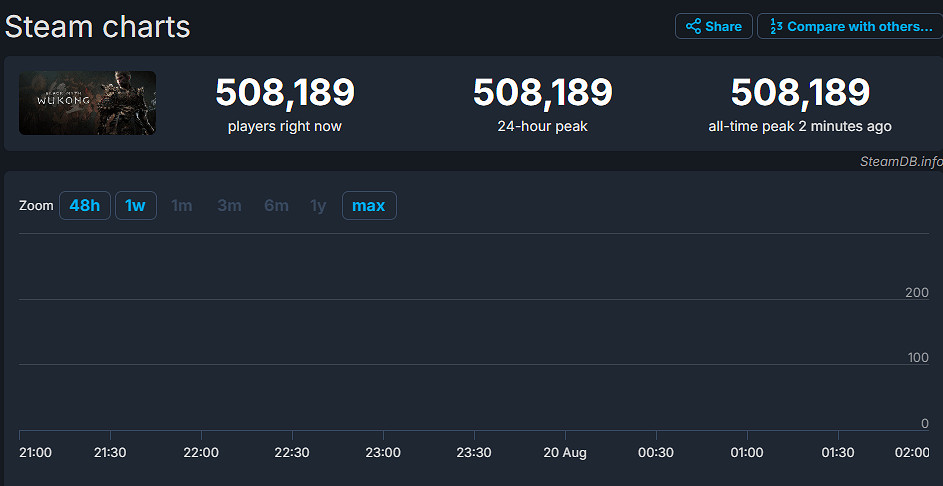Set chart zoom to 48h
The height and width of the screenshot is (486, 943).
85,206
